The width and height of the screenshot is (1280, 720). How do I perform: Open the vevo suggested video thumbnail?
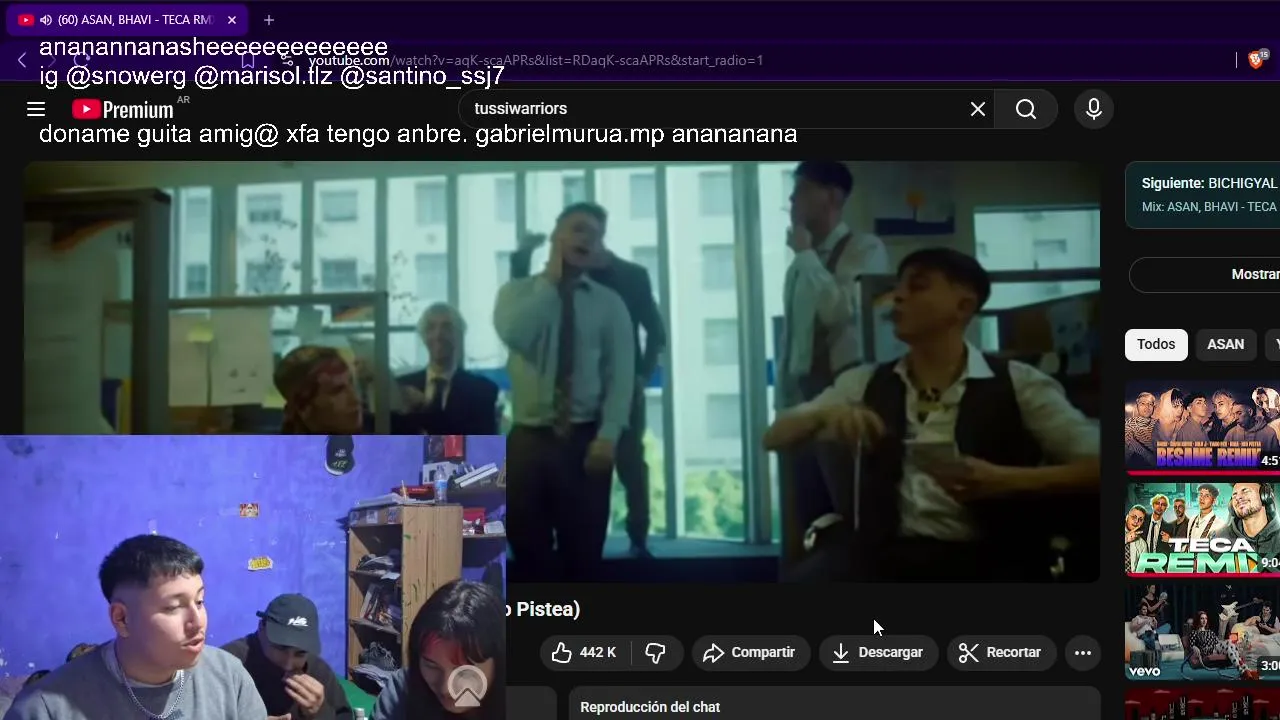1202,632
